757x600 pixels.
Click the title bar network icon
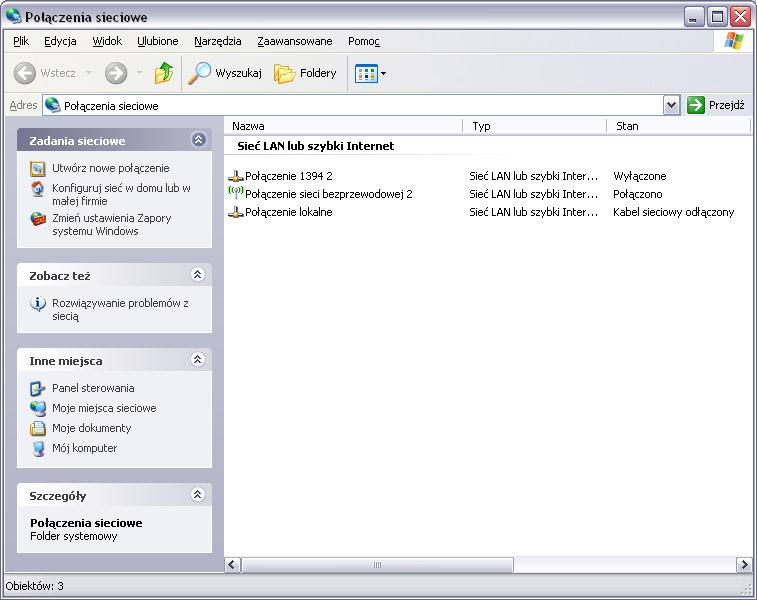[x=14, y=16]
